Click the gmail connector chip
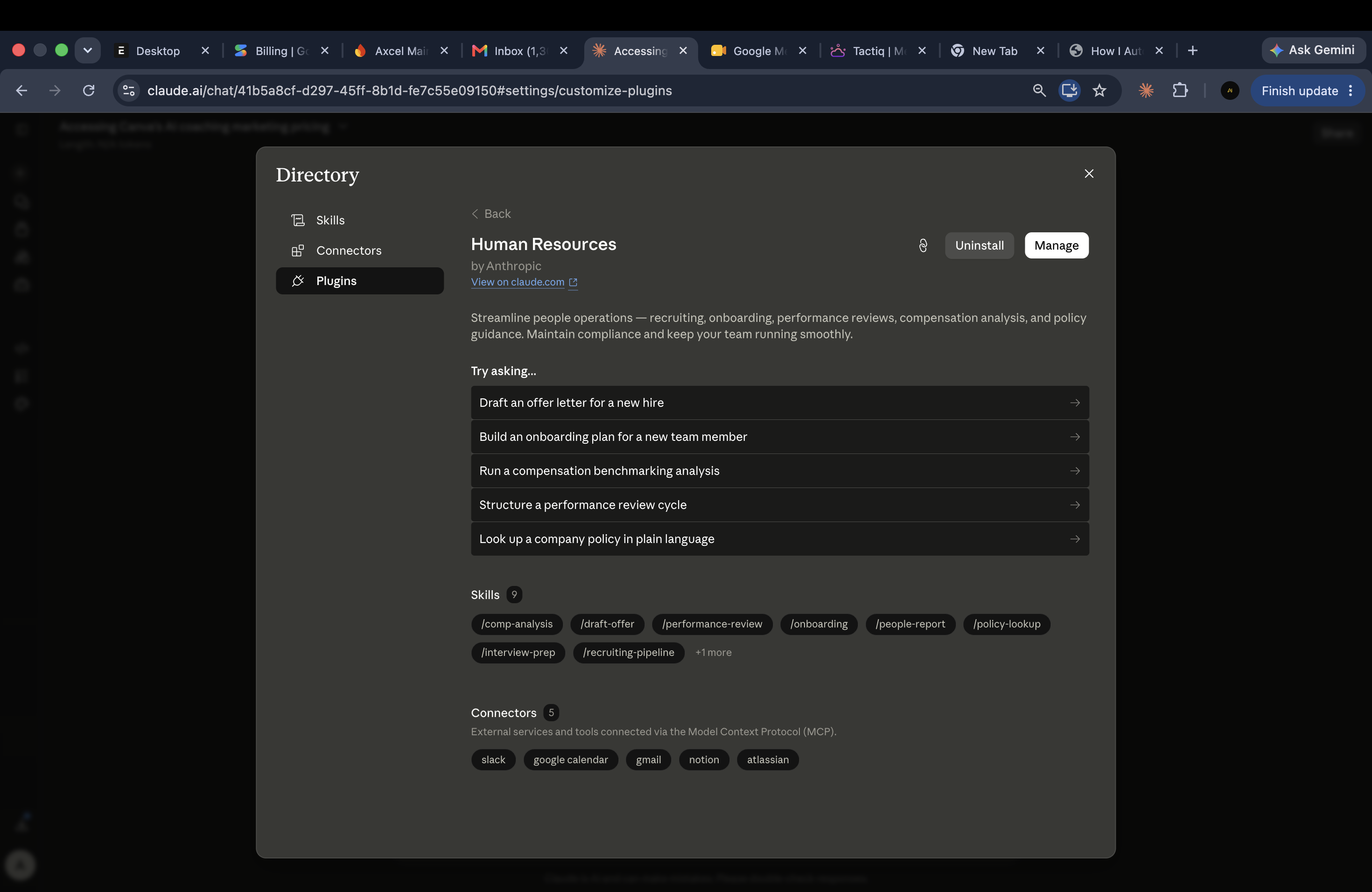 click(648, 760)
